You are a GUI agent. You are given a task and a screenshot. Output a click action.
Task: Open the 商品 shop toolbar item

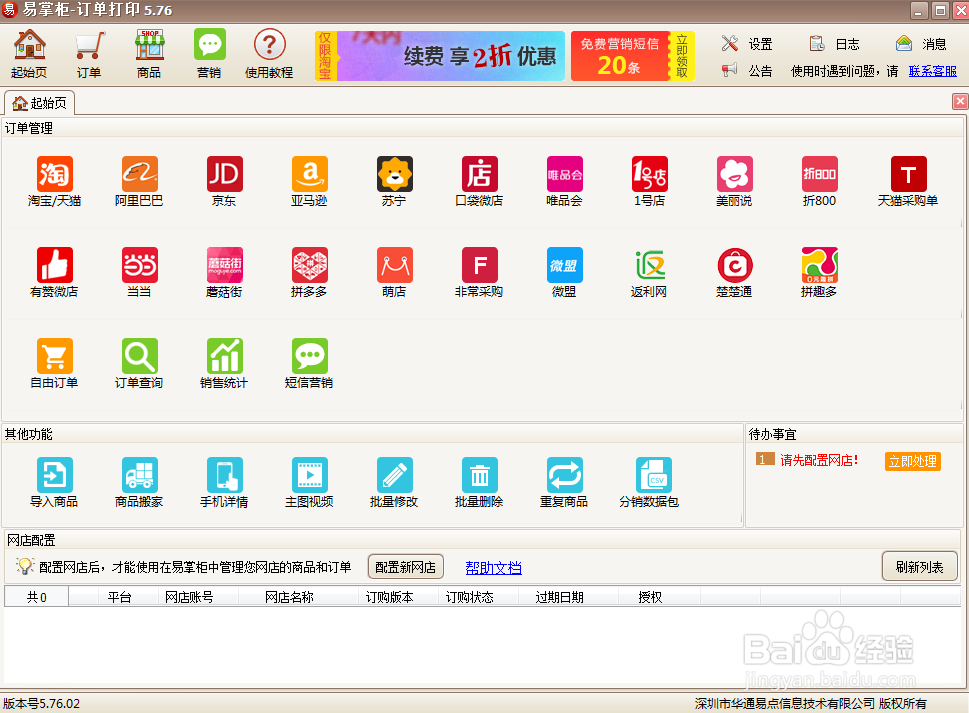[149, 54]
